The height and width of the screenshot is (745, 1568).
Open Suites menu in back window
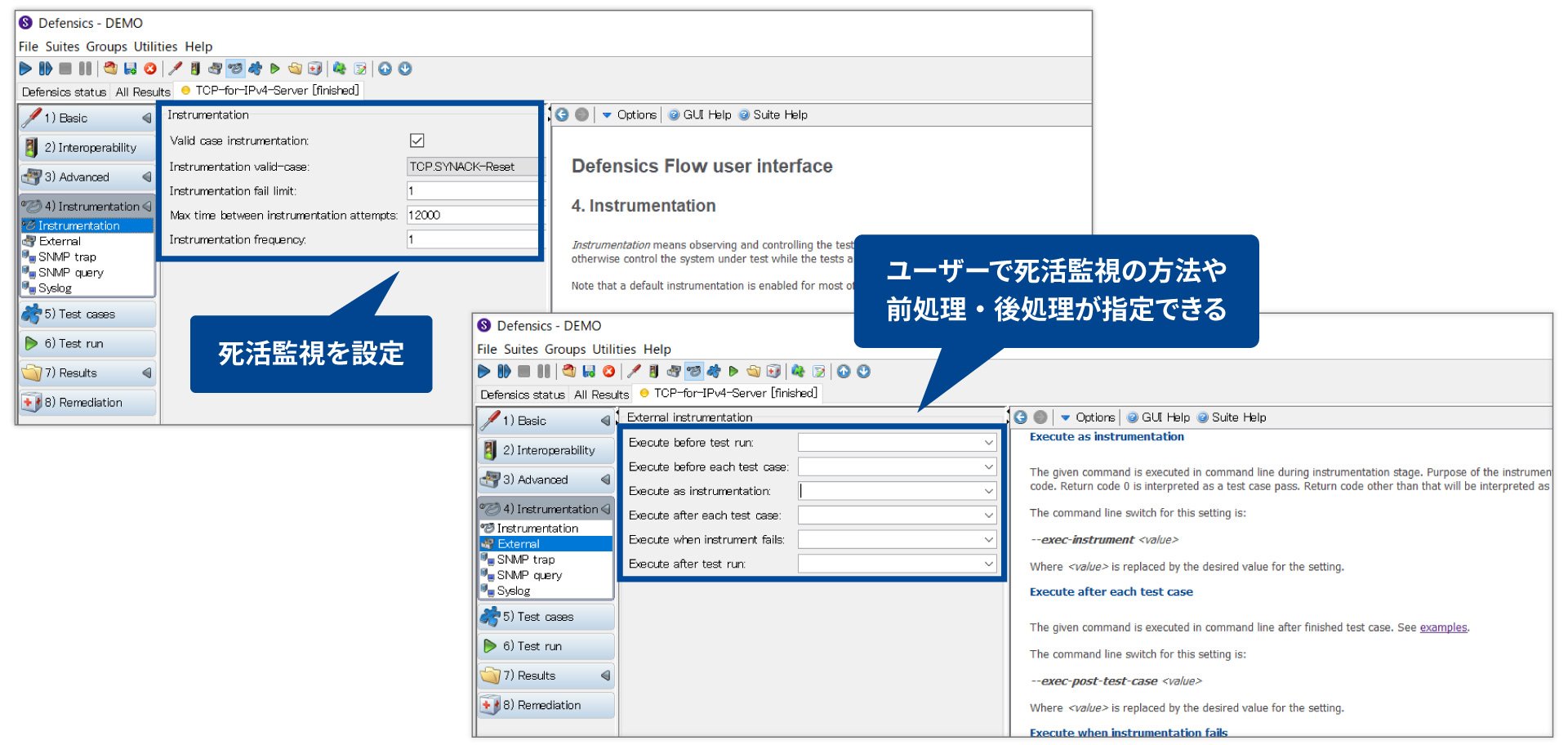click(63, 47)
